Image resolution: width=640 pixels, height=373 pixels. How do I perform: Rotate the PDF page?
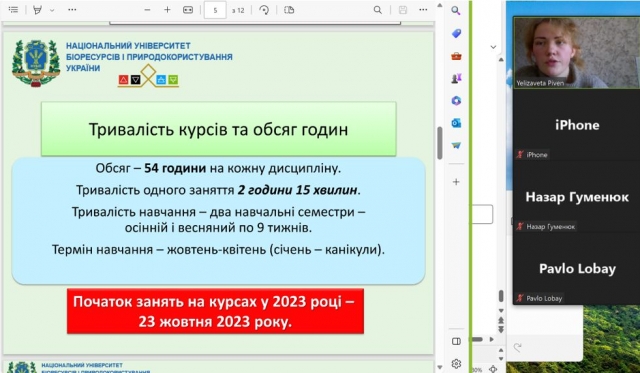tap(264, 10)
